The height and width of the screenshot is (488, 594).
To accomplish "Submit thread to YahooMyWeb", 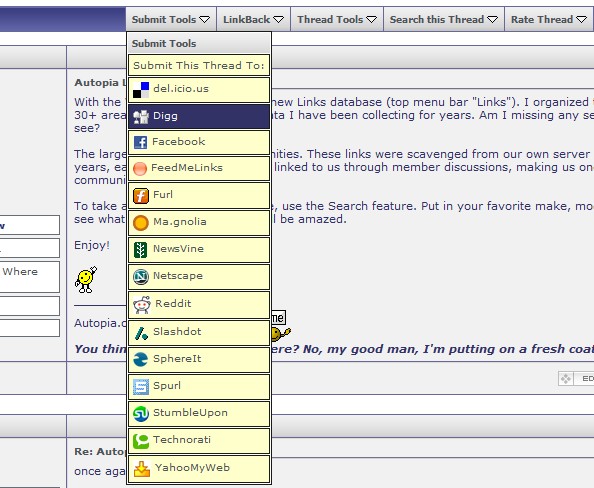I will point(199,469).
